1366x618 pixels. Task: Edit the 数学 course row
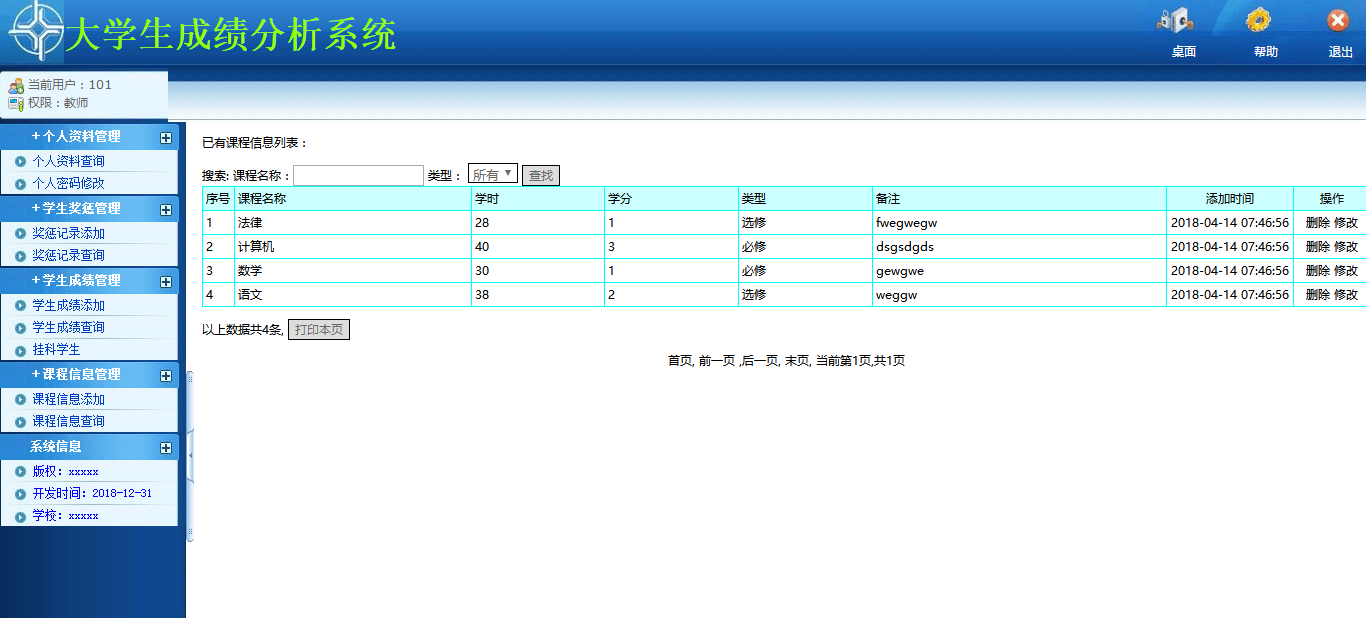[1346, 271]
